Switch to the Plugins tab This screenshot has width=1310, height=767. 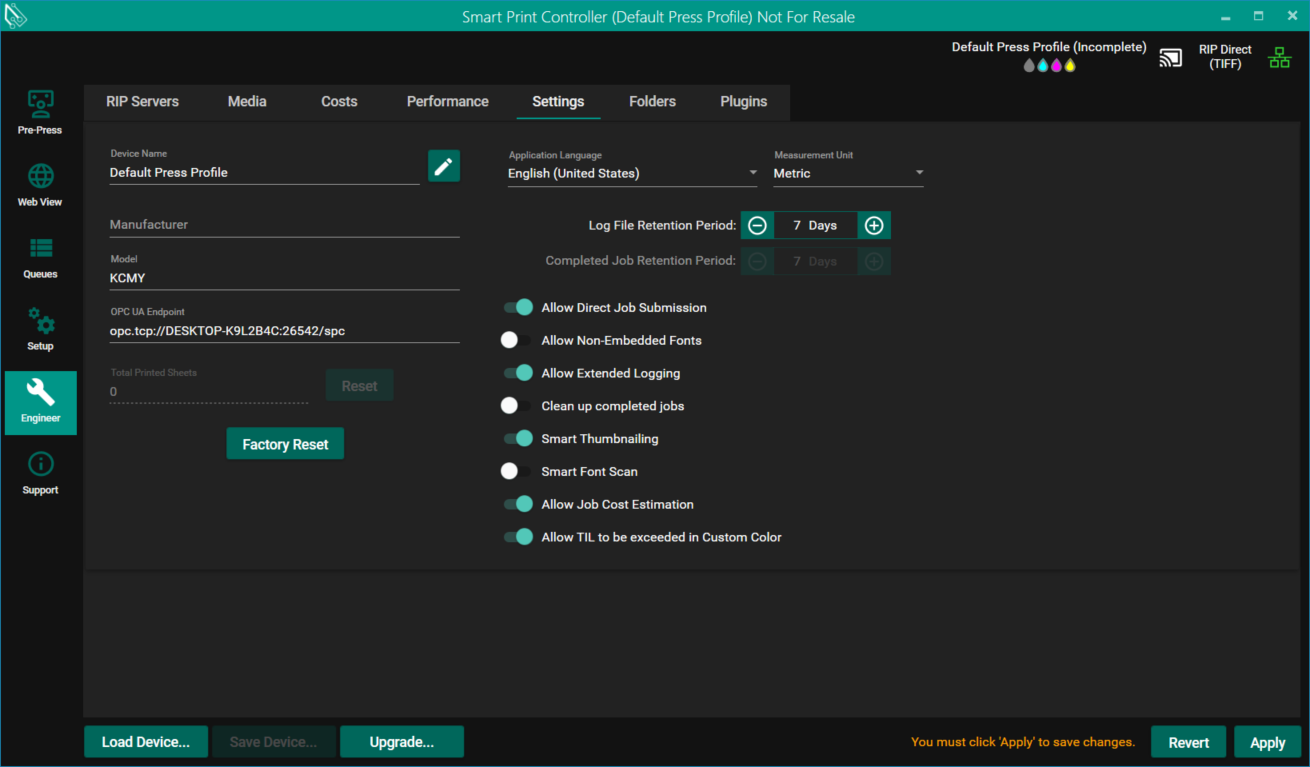[x=743, y=102]
